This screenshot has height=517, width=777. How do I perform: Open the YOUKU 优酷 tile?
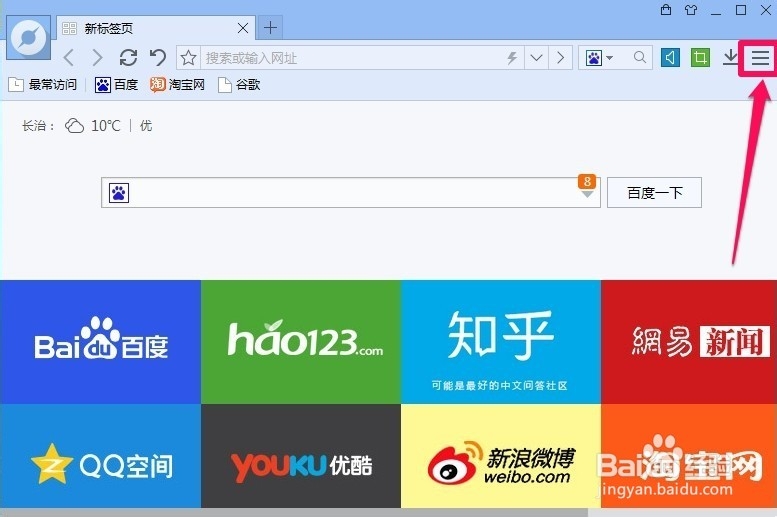pyautogui.click(x=301, y=456)
